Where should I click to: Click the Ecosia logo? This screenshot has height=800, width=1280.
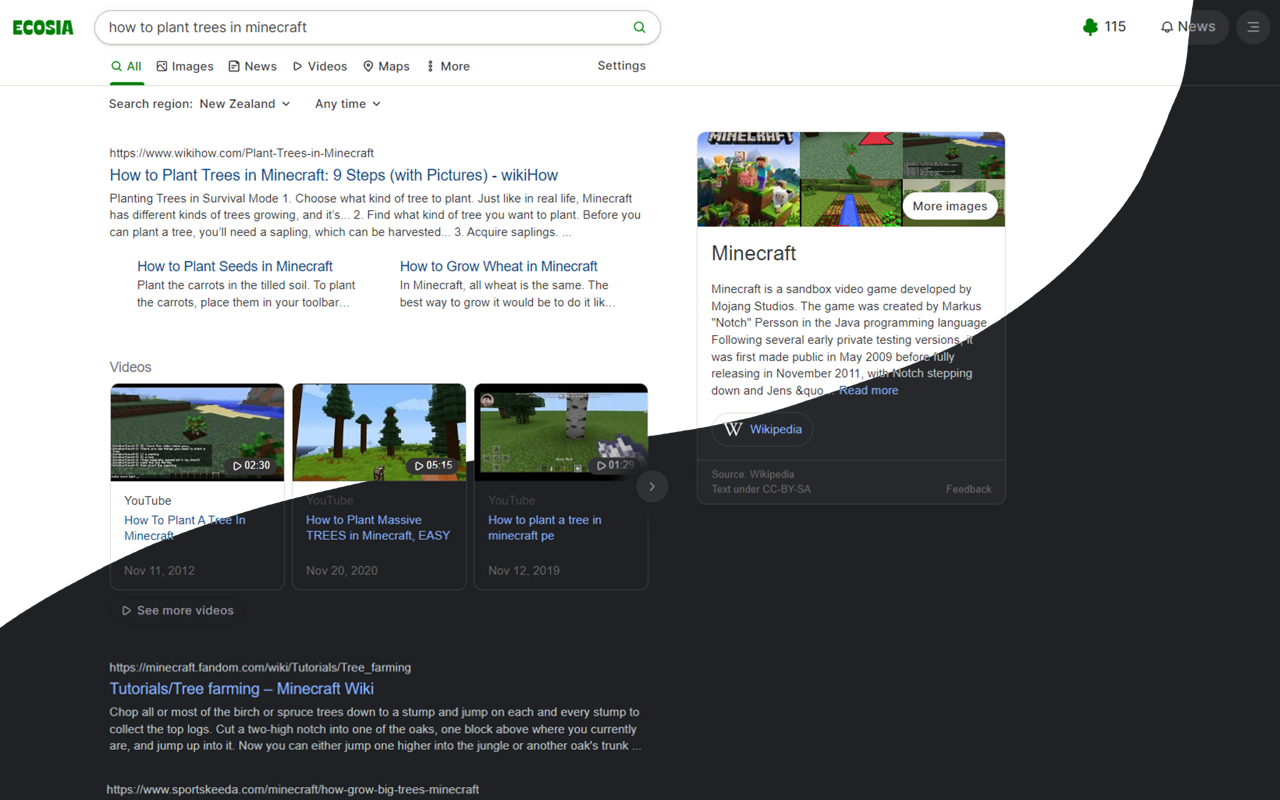(43, 28)
